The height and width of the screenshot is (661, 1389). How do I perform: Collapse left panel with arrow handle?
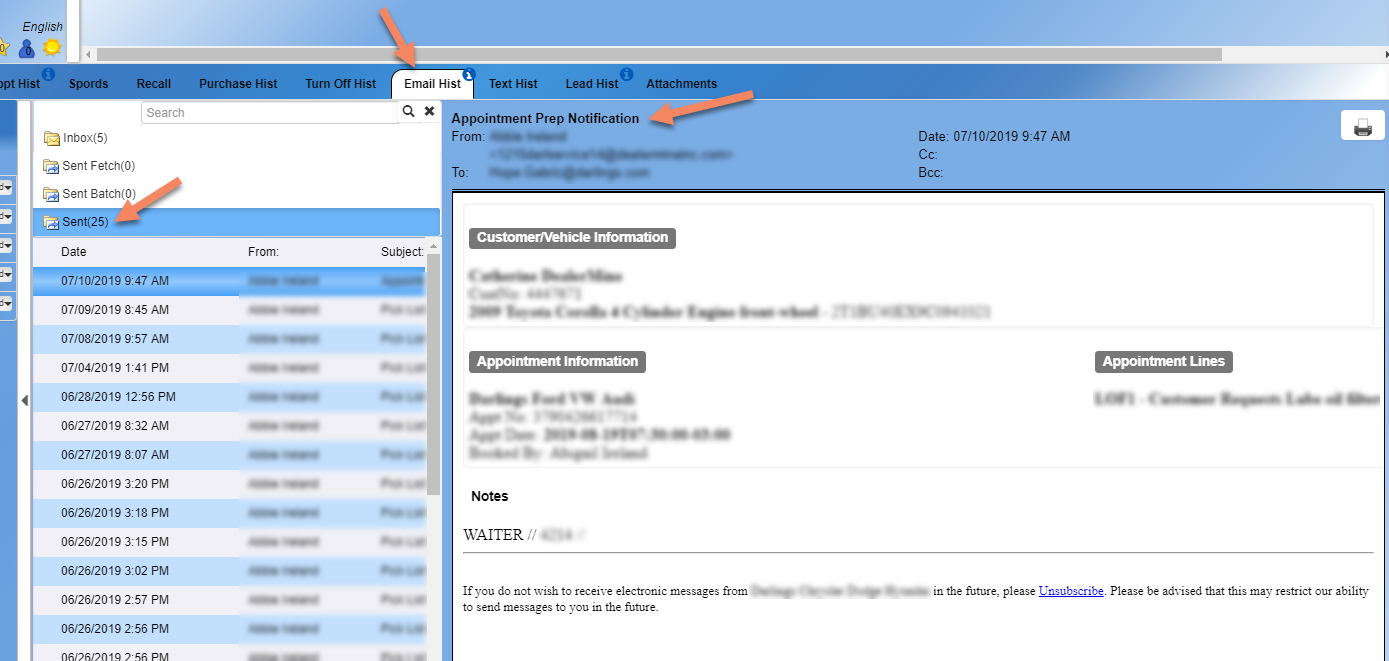25,401
